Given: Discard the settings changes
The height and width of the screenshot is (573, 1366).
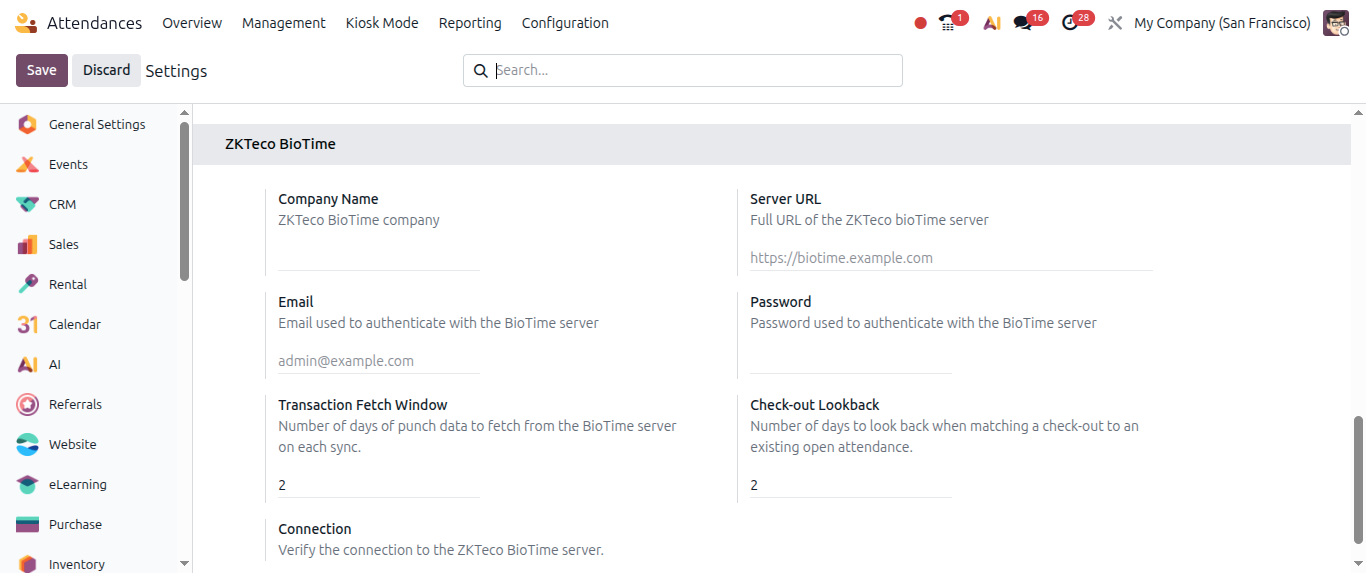Looking at the screenshot, I should click(x=106, y=70).
